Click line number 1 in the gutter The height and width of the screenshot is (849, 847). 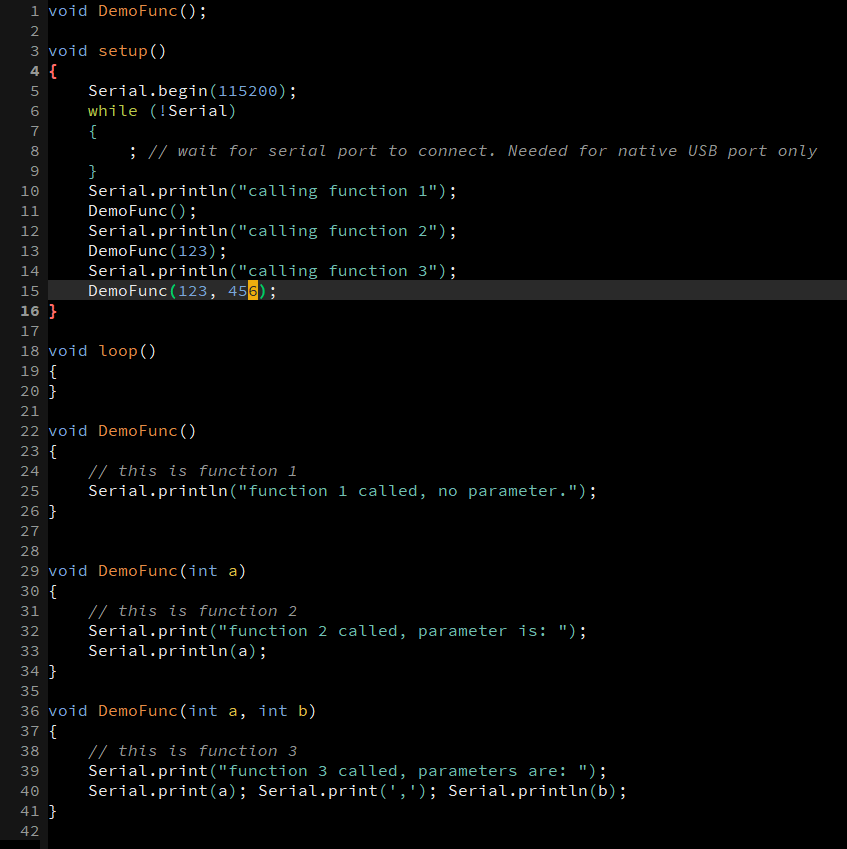[35, 11]
